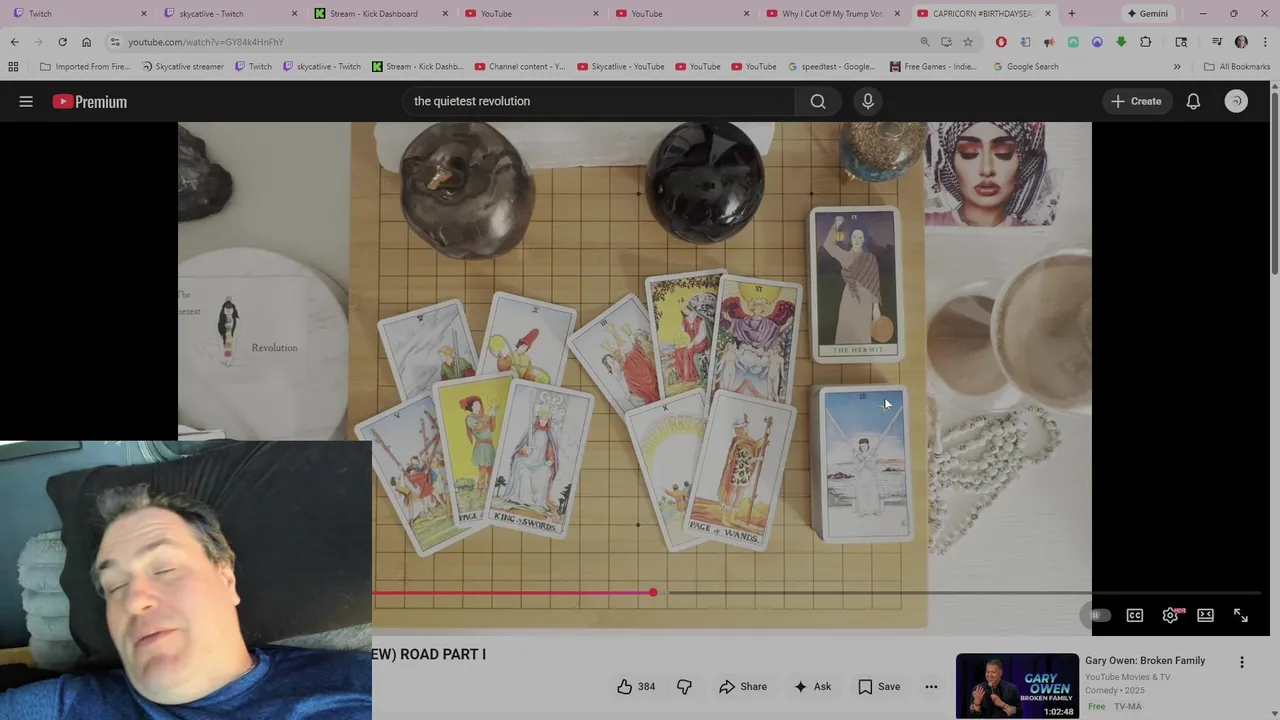This screenshot has width=1280, height=720.
Task: Open the blue translate-style extension icon
Action: pos(1025,42)
